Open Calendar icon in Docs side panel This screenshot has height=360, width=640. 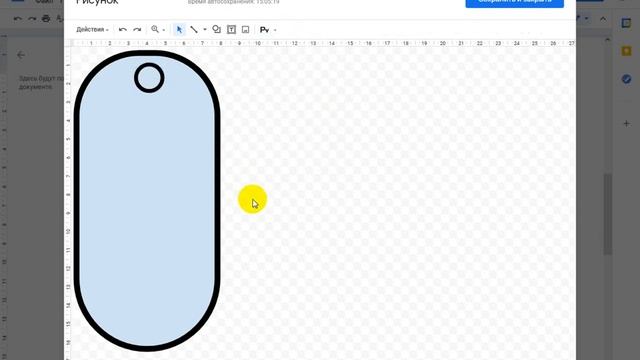click(626, 23)
